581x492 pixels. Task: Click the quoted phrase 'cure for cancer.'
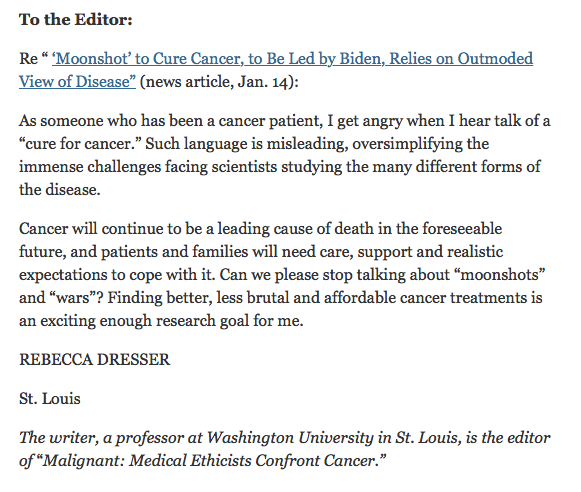coord(80,144)
